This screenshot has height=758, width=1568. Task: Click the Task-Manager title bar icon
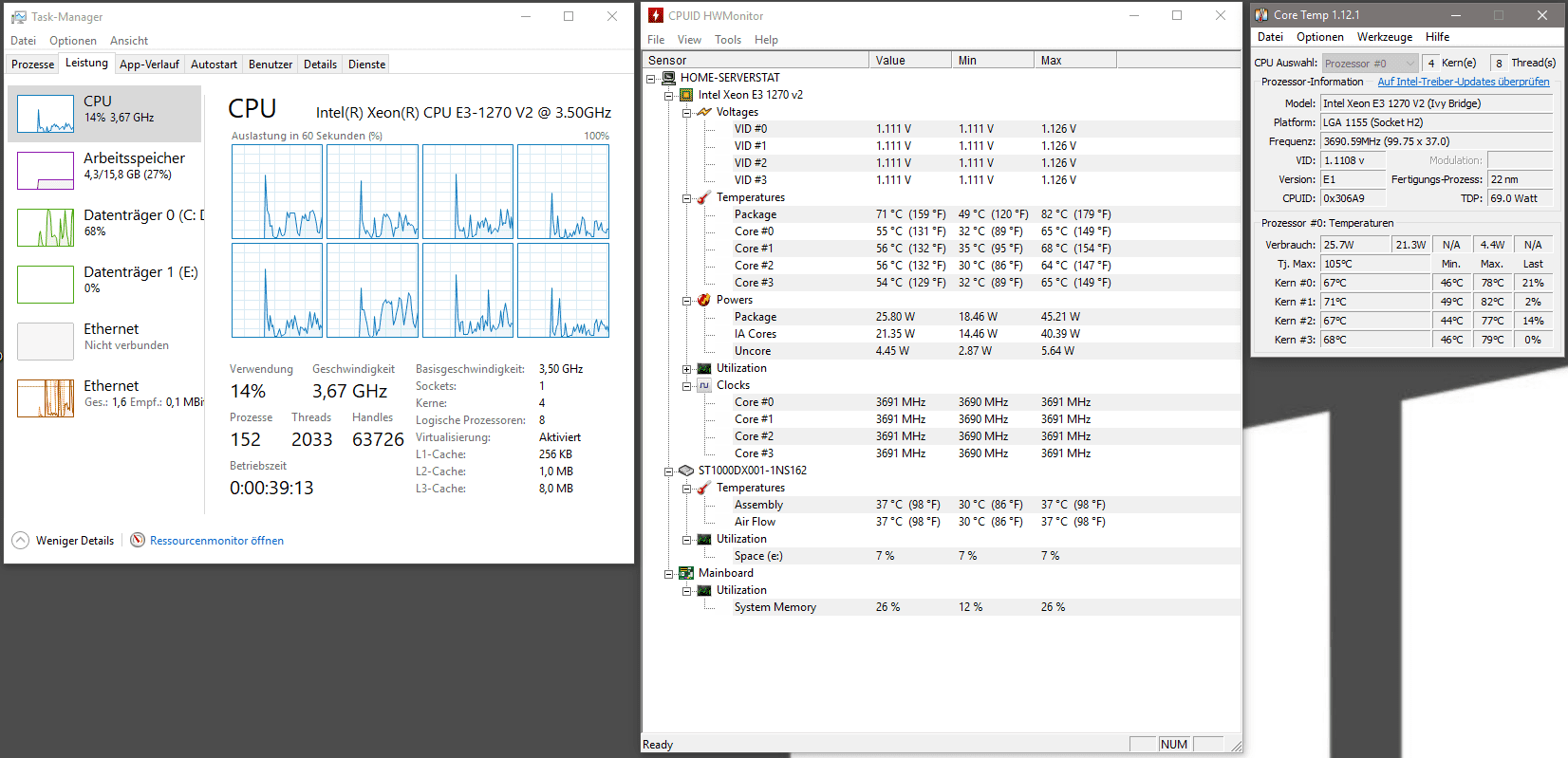[18, 17]
